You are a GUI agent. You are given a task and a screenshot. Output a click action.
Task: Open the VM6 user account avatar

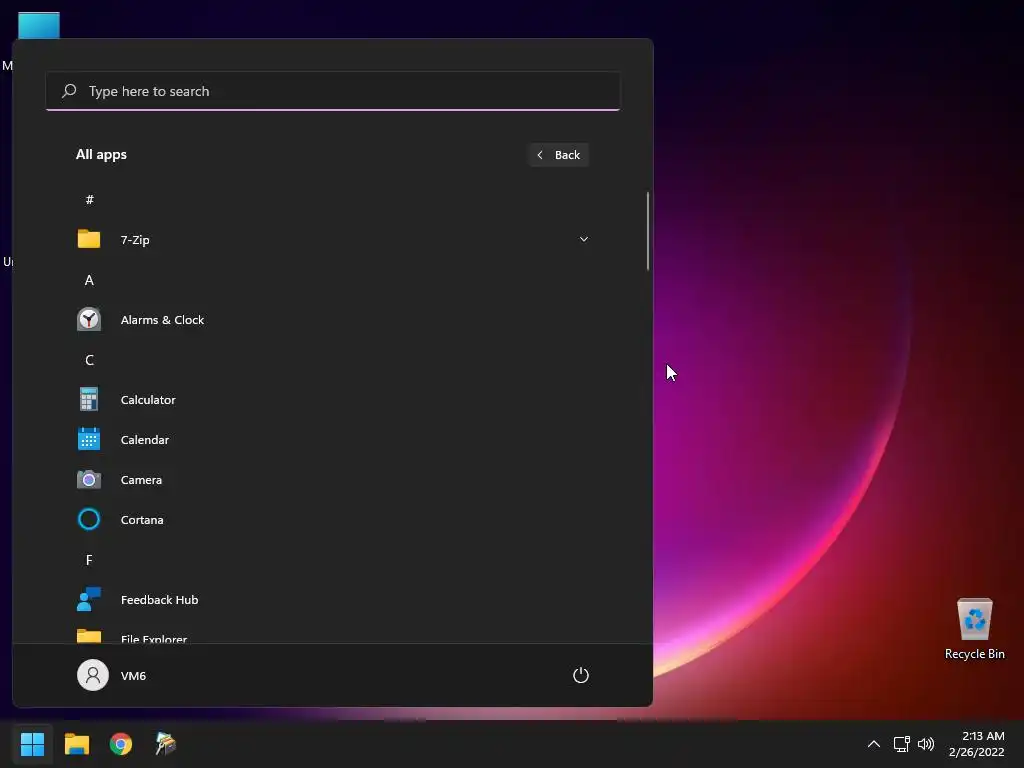click(x=93, y=675)
